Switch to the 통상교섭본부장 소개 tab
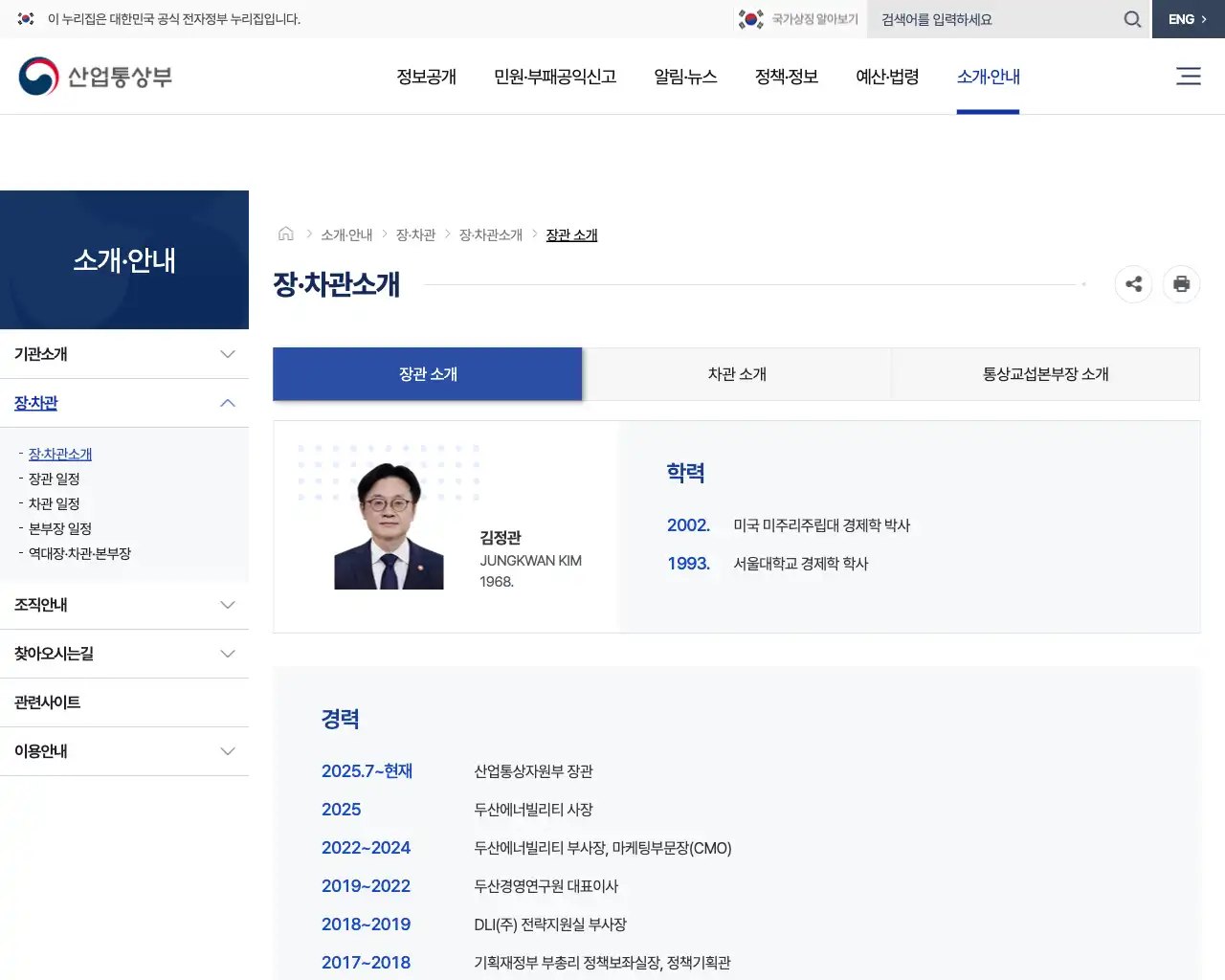This screenshot has height=980, width=1225. pyautogui.click(x=1045, y=374)
